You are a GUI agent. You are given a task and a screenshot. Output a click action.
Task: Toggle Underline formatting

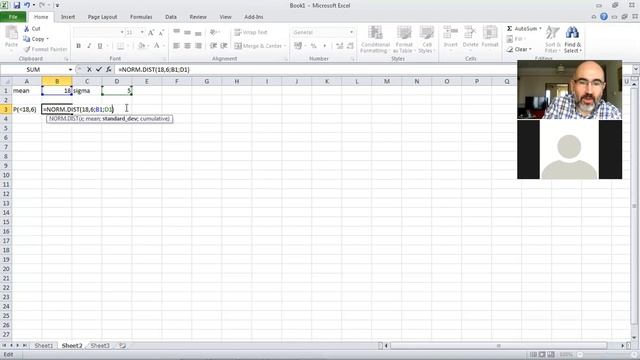click(100, 46)
